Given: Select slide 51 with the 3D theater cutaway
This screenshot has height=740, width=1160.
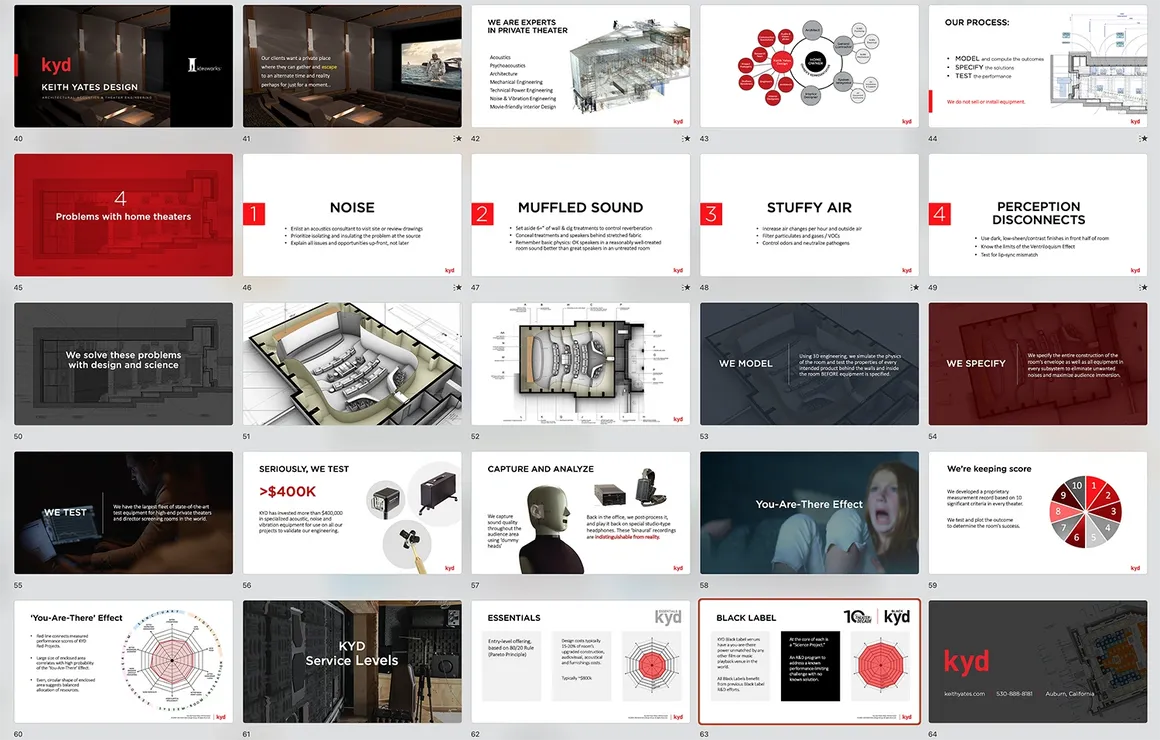Looking at the screenshot, I should (352, 364).
